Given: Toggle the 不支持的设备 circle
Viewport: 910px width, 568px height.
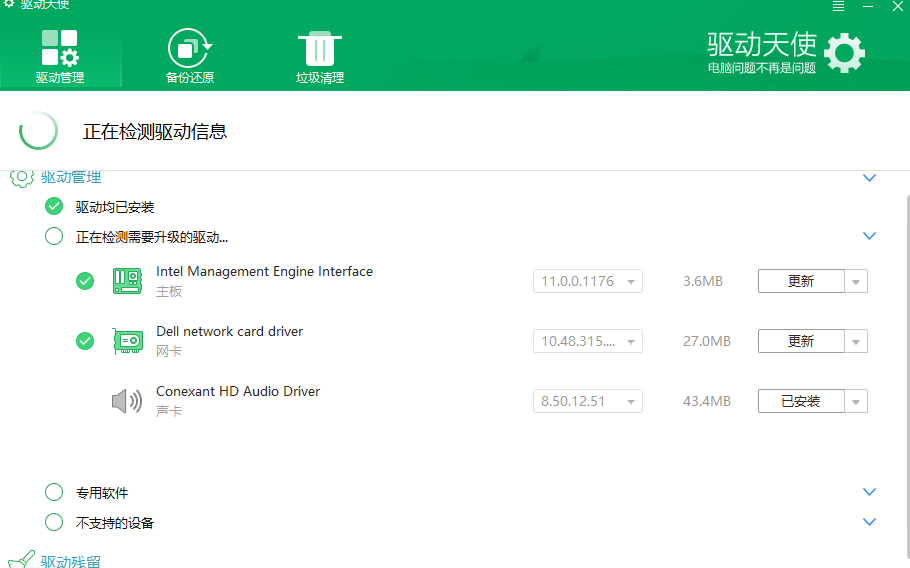Looking at the screenshot, I should tap(54, 522).
